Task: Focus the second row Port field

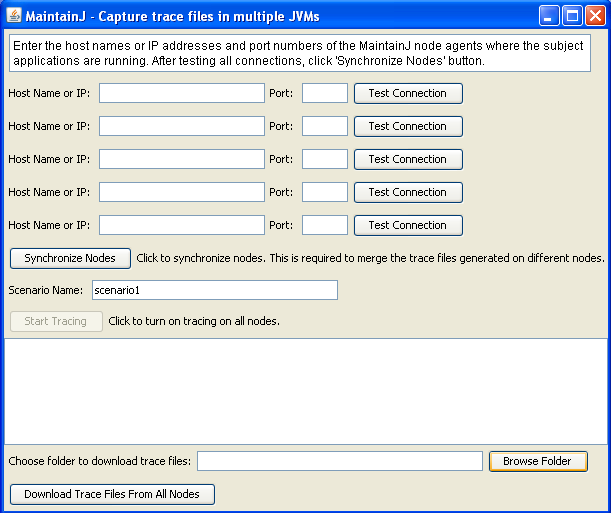Action: click(x=324, y=126)
